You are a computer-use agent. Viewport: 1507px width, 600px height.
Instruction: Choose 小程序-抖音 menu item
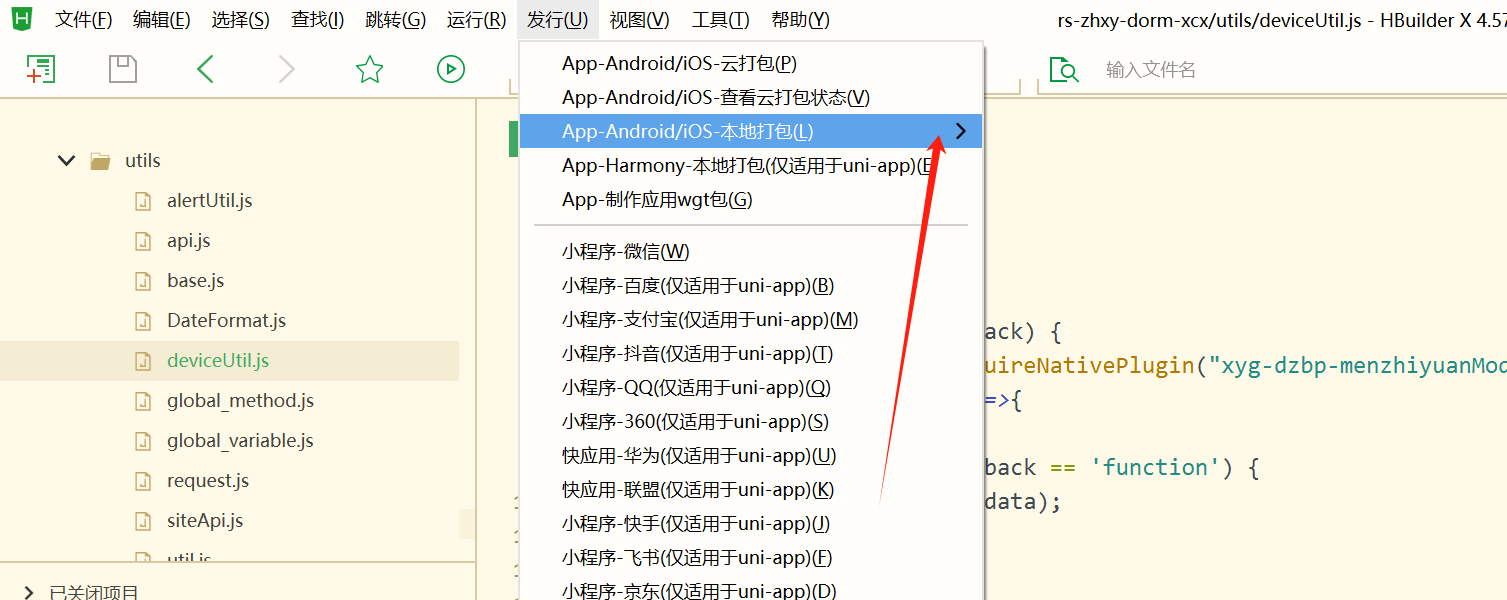point(751,354)
